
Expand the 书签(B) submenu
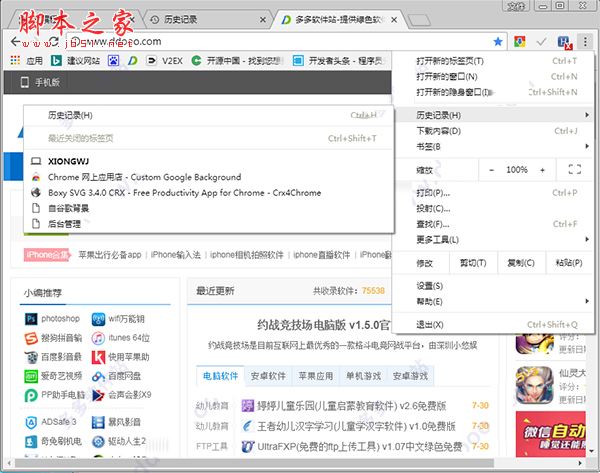[x=494, y=147]
